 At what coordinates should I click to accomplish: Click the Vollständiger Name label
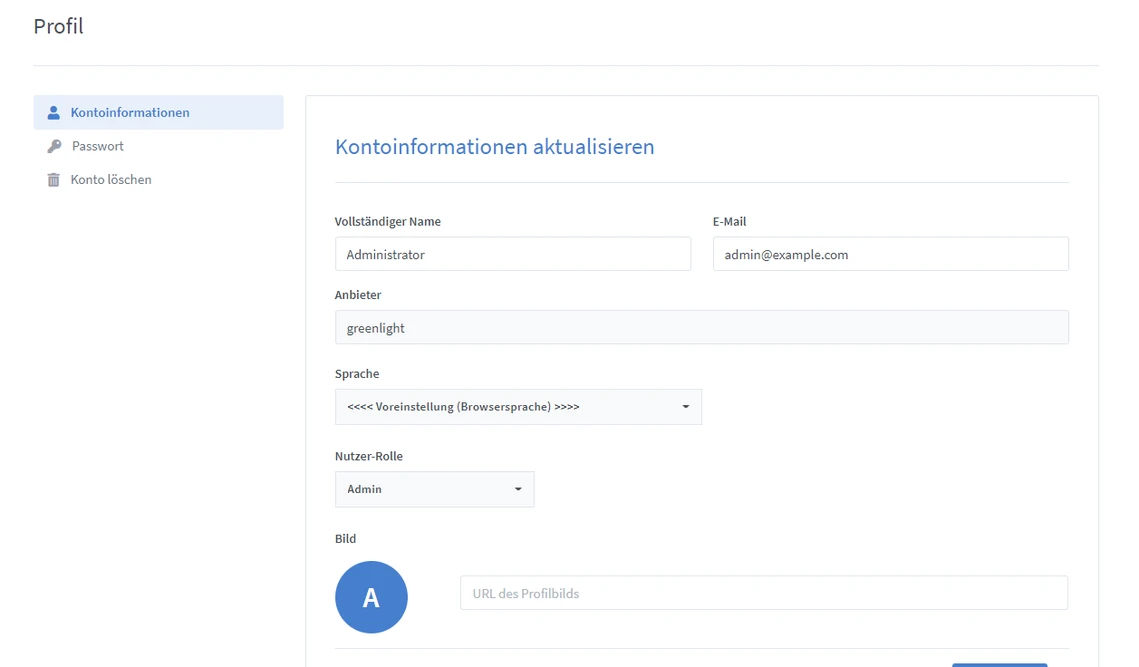[x=387, y=221]
